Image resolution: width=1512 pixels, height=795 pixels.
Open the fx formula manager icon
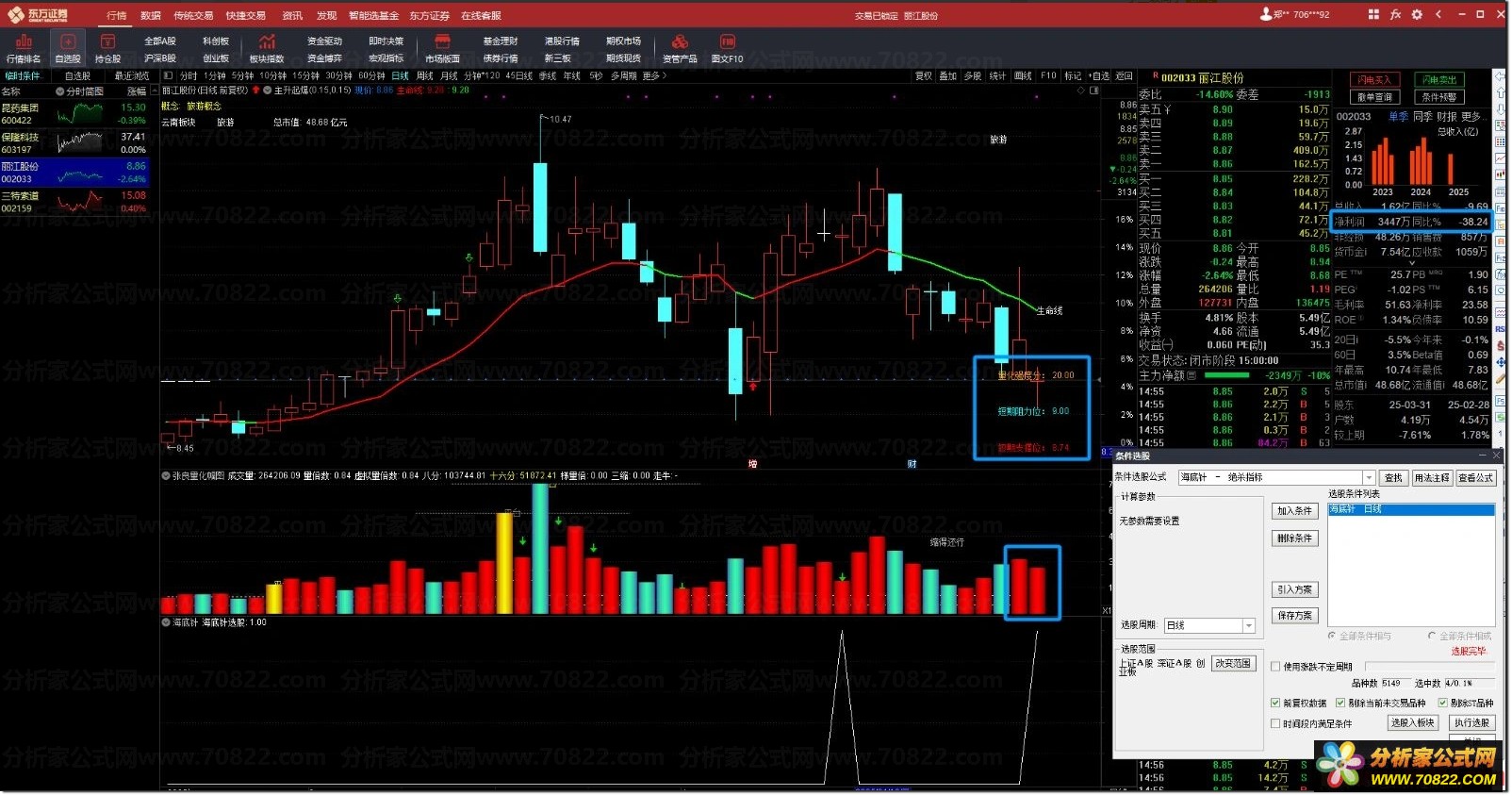click(1395, 14)
